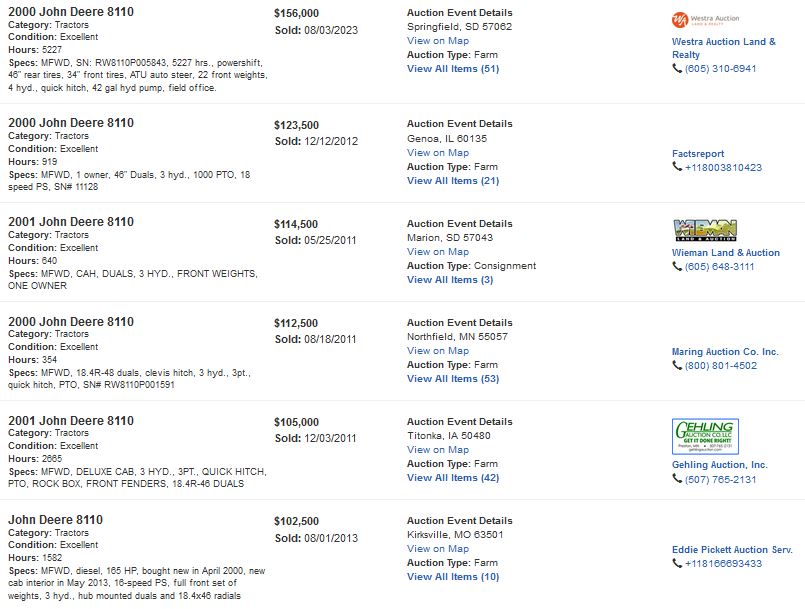Open the Westra Auction Land & Realty link
Viewport: 805px width, 609px height.
tap(723, 48)
